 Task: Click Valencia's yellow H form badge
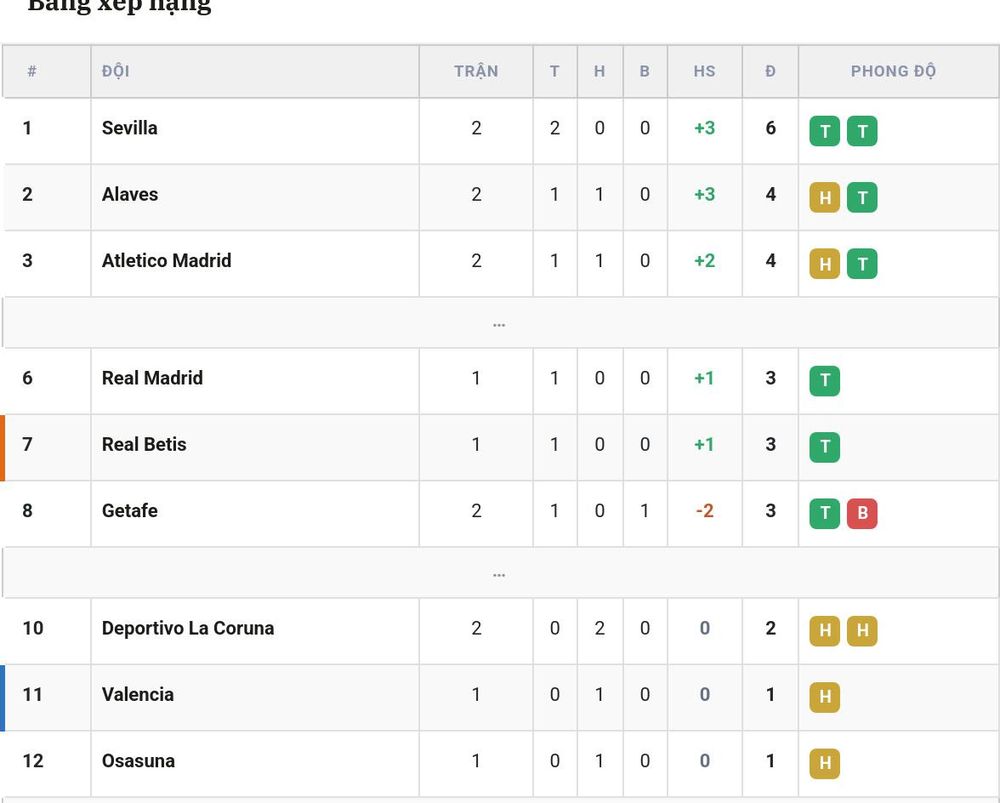click(825, 697)
